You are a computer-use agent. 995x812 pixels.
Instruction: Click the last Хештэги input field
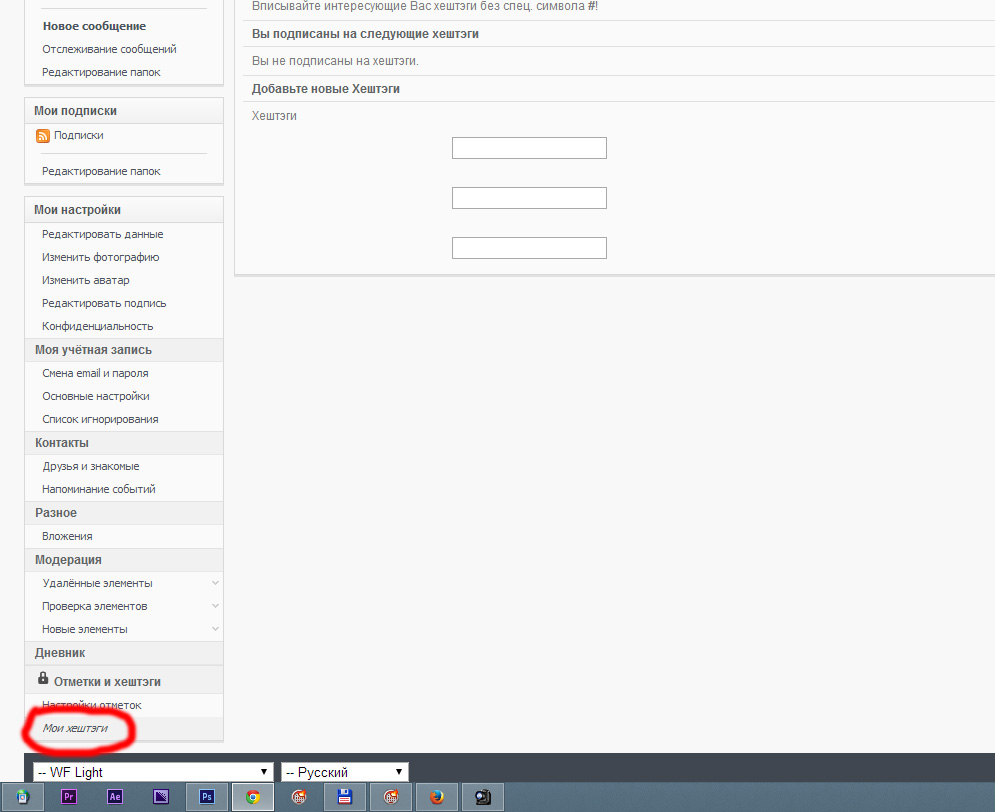(x=529, y=248)
